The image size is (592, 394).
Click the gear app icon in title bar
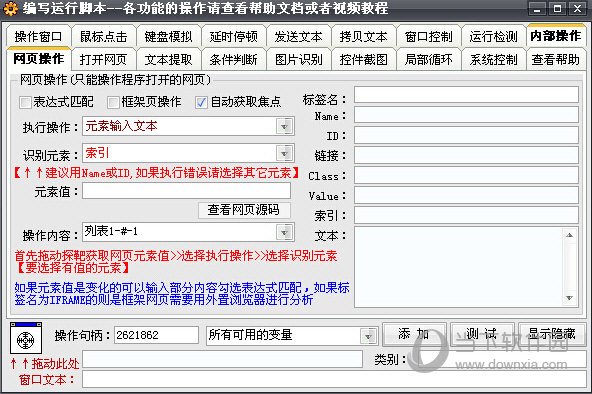pos(10,9)
